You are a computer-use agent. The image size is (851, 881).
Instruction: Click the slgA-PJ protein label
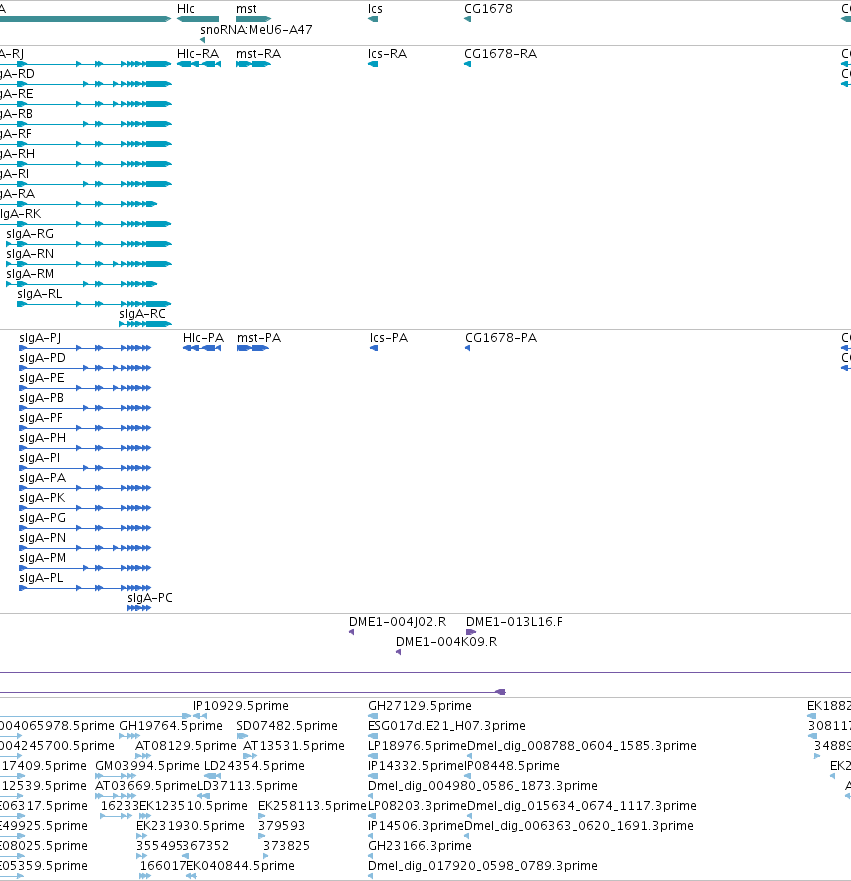click(x=40, y=338)
